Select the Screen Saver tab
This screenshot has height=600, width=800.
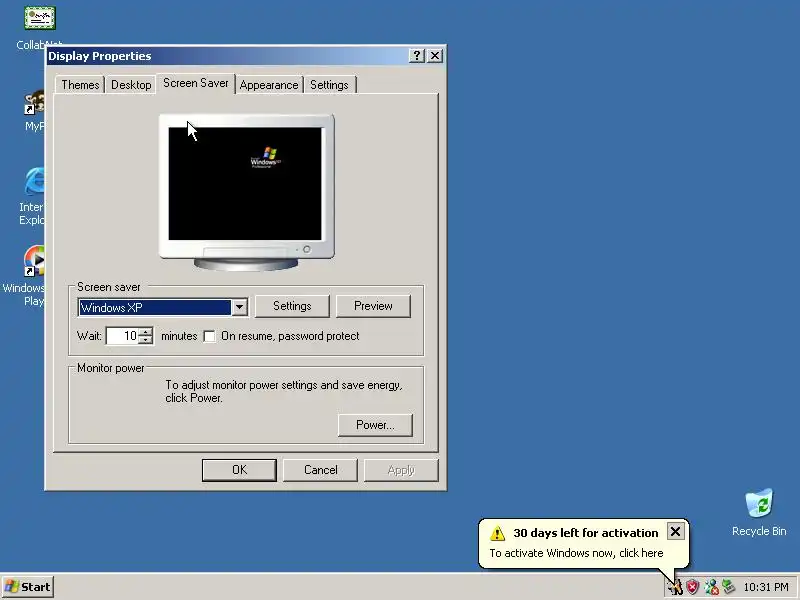point(196,83)
